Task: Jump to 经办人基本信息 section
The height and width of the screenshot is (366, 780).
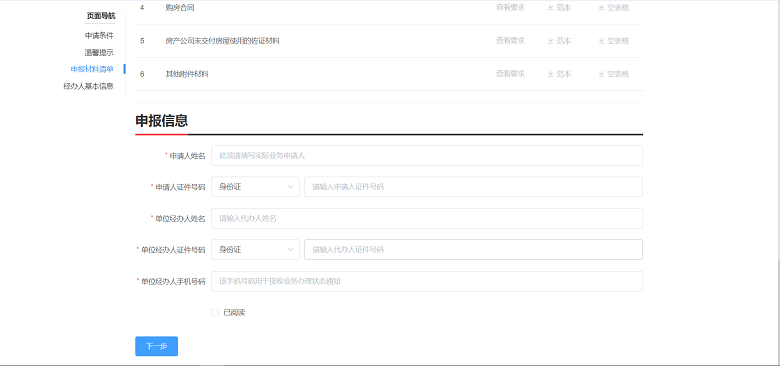Action: [x=89, y=86]
